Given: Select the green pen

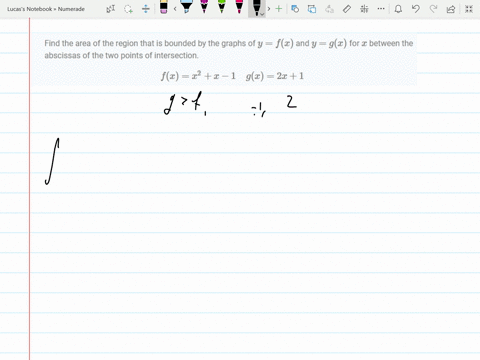Looking at the screenshot, I should [x=222, y=7].
